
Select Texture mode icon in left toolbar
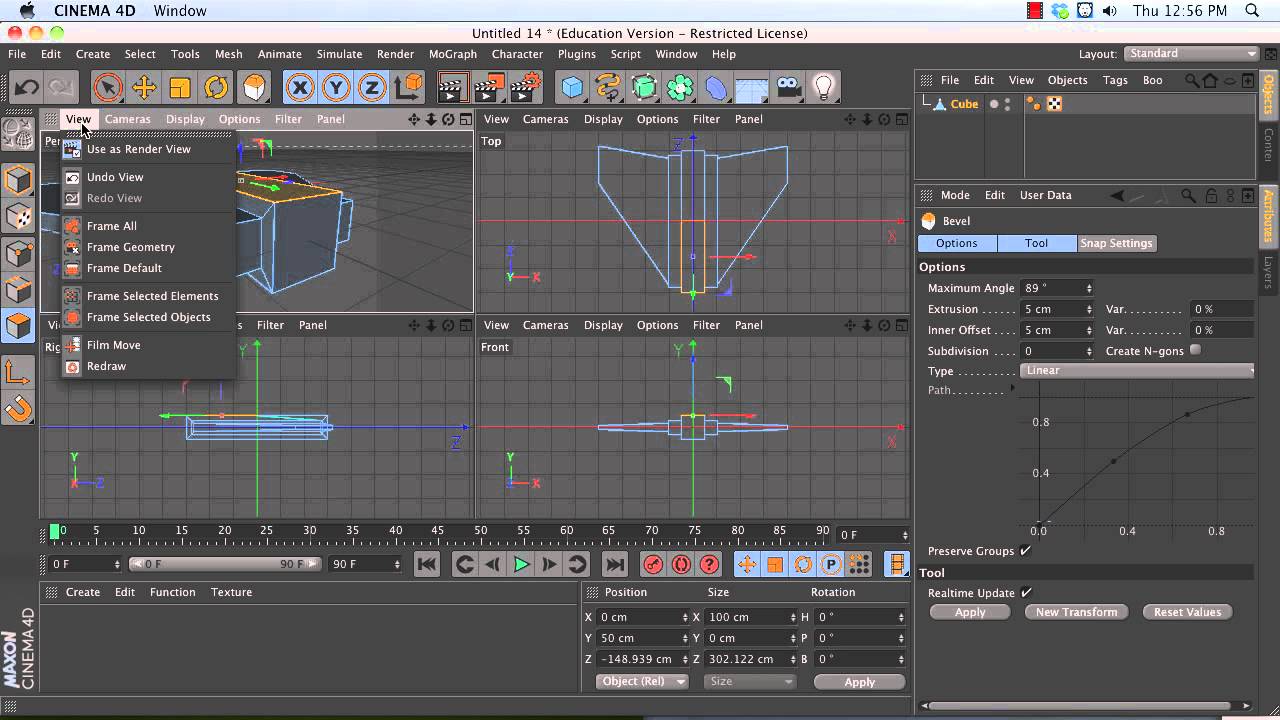coord(18,217)
